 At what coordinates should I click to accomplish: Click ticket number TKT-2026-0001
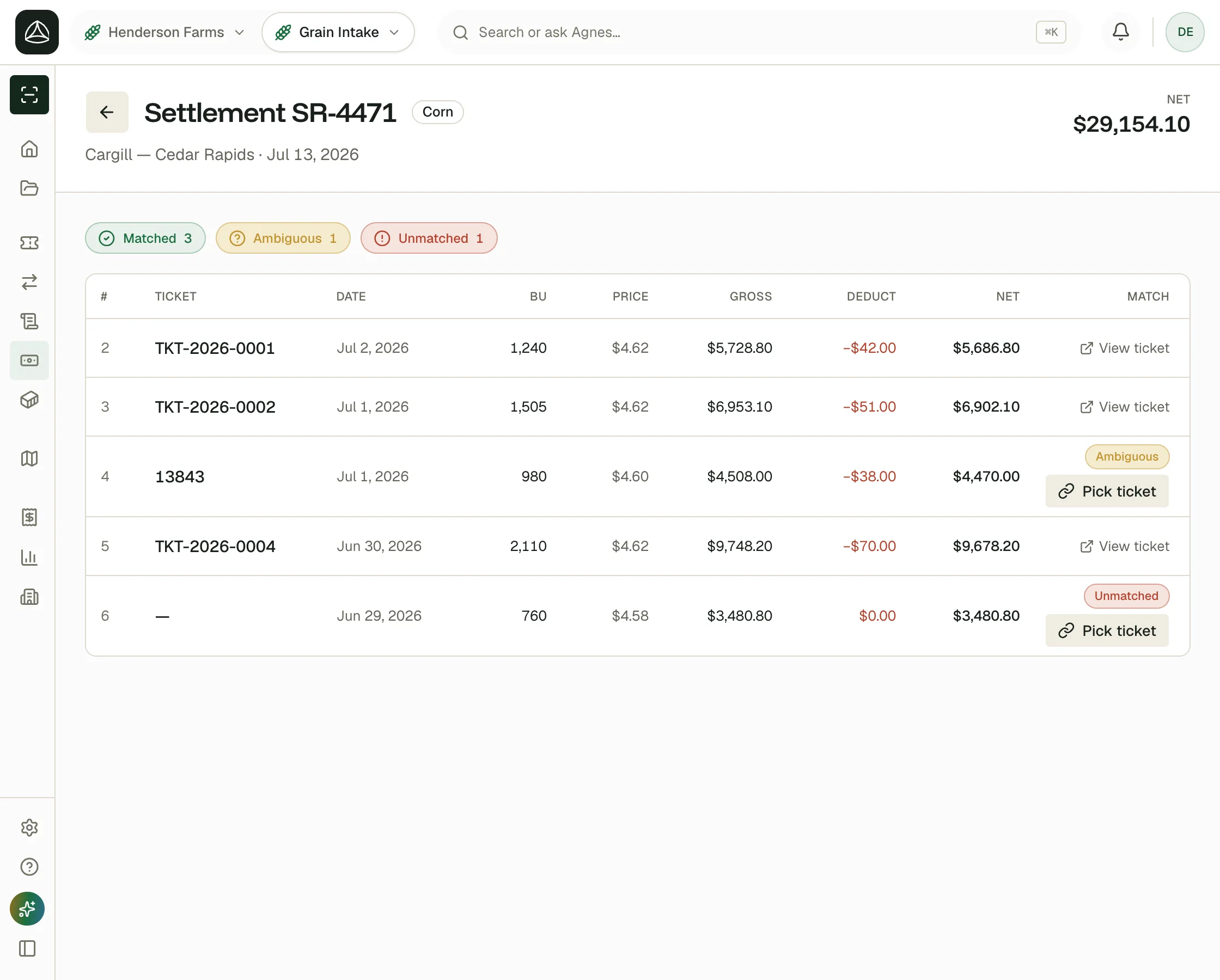click(215, 348)
